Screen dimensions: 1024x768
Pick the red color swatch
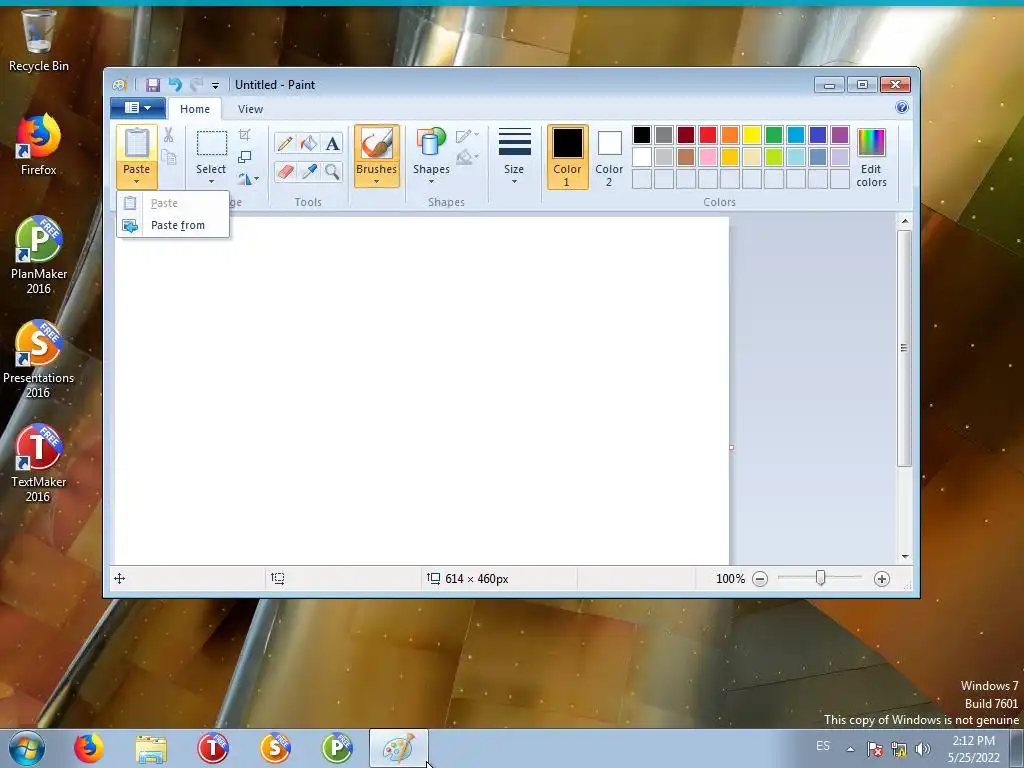[x=708, y=135]
